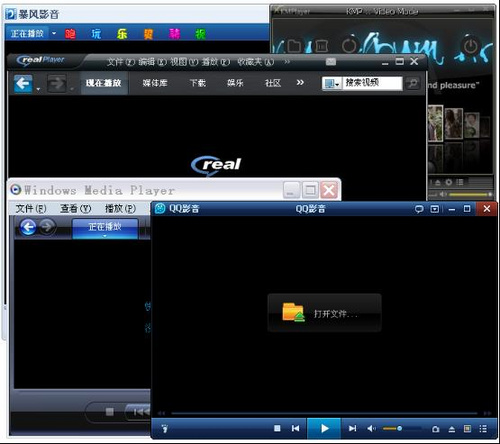Open KMPlayer settings gear icon
This screenshot has width=500, height=444.
449,182
